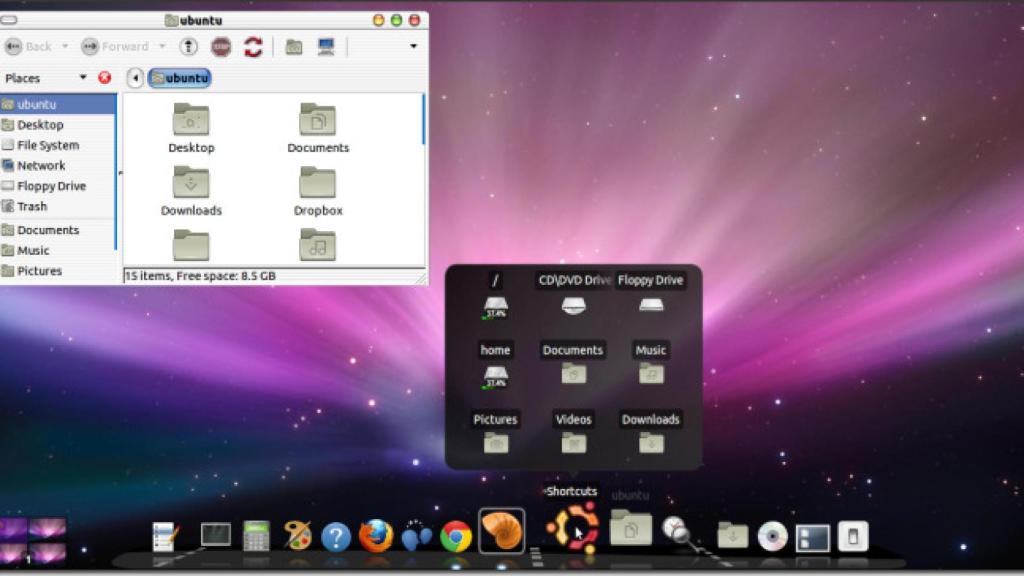Click the Computer icon in the toolbar

click(x=325, y=46)
